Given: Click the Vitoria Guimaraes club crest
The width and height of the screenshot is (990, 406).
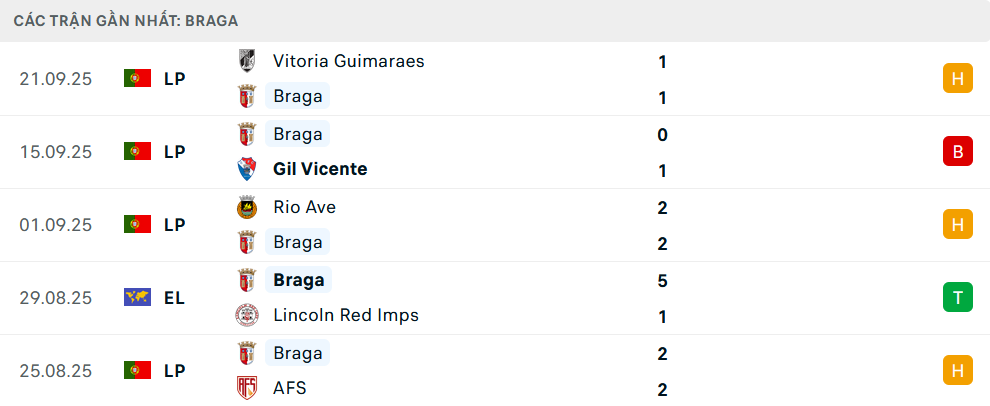Looking at the screenshot, I should (246, 61).
